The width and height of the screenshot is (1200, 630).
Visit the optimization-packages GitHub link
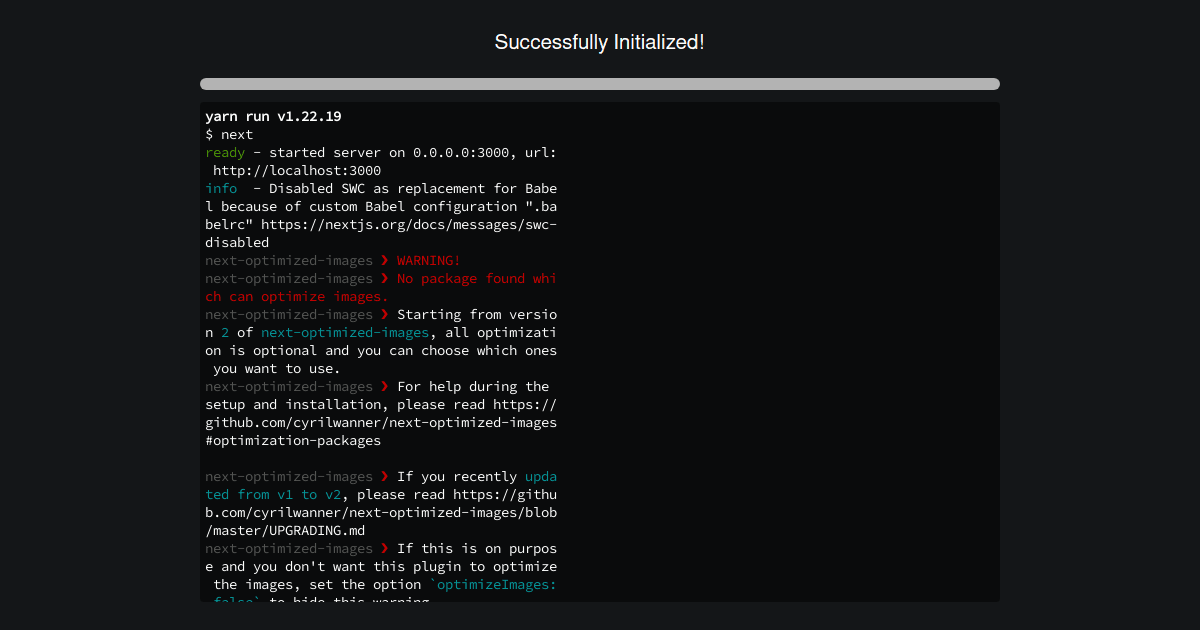380,422
